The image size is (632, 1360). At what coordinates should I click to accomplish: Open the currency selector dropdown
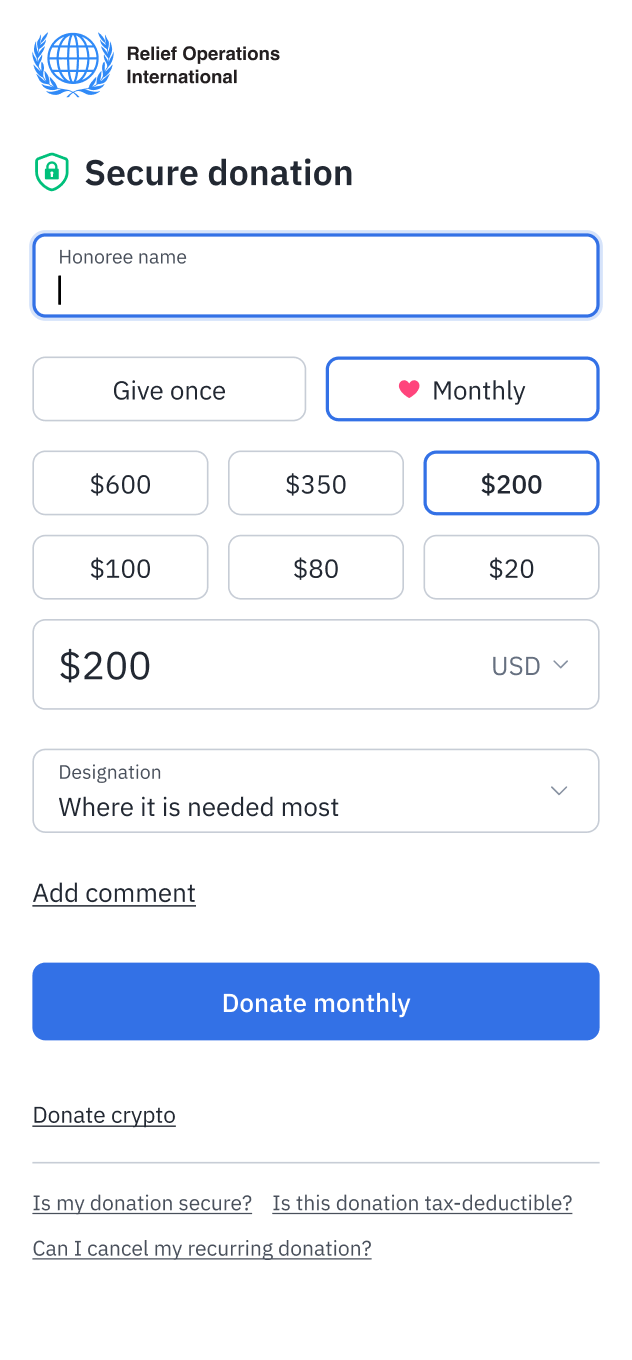[530, 664]
